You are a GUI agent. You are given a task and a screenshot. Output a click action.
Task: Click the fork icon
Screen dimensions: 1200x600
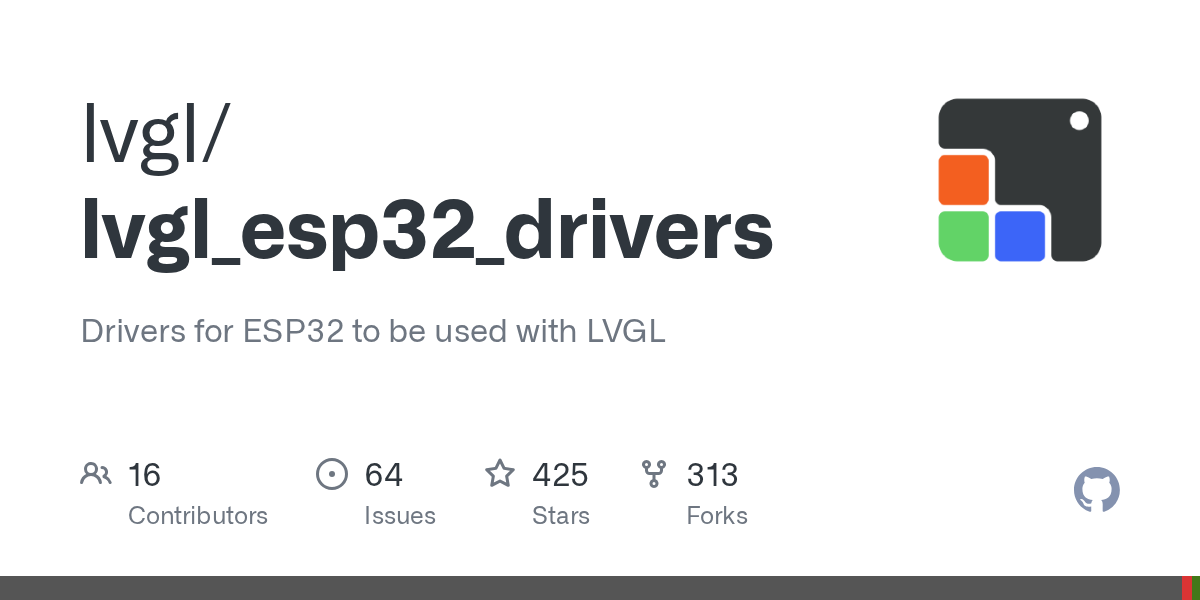point(654,474)
